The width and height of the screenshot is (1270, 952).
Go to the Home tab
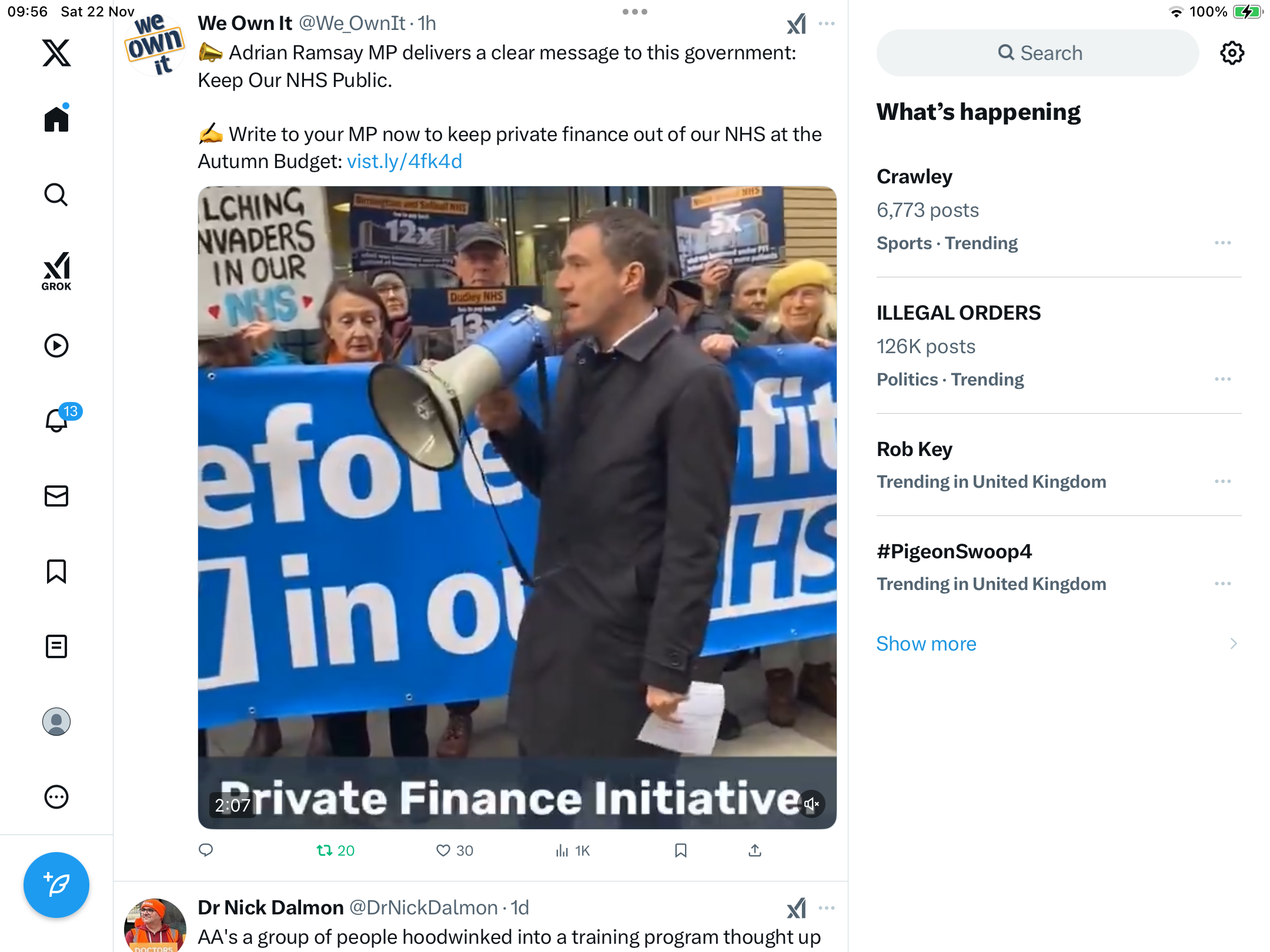(x=56, y=119)
